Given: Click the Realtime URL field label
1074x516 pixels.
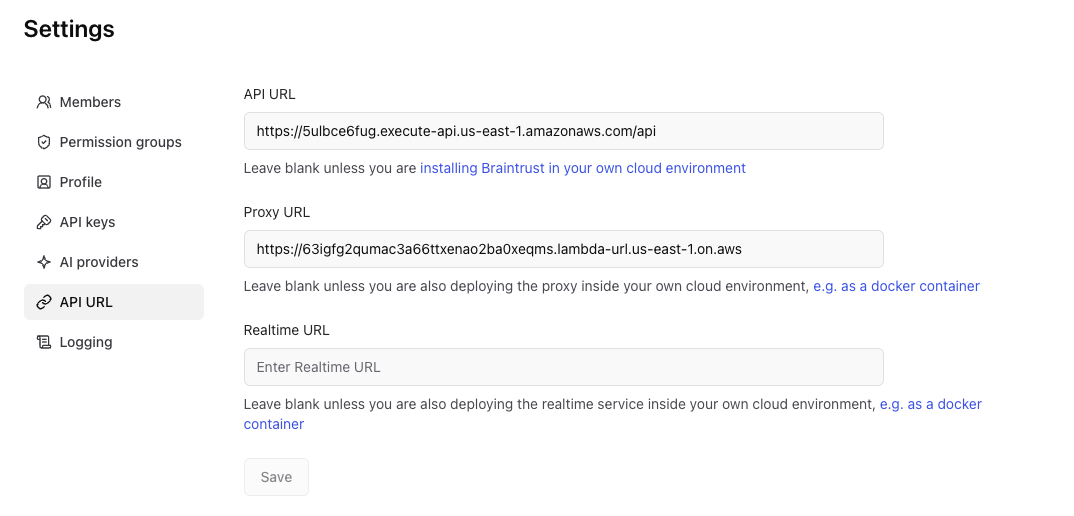Looking at the screenshot, I should click(286, 330).
